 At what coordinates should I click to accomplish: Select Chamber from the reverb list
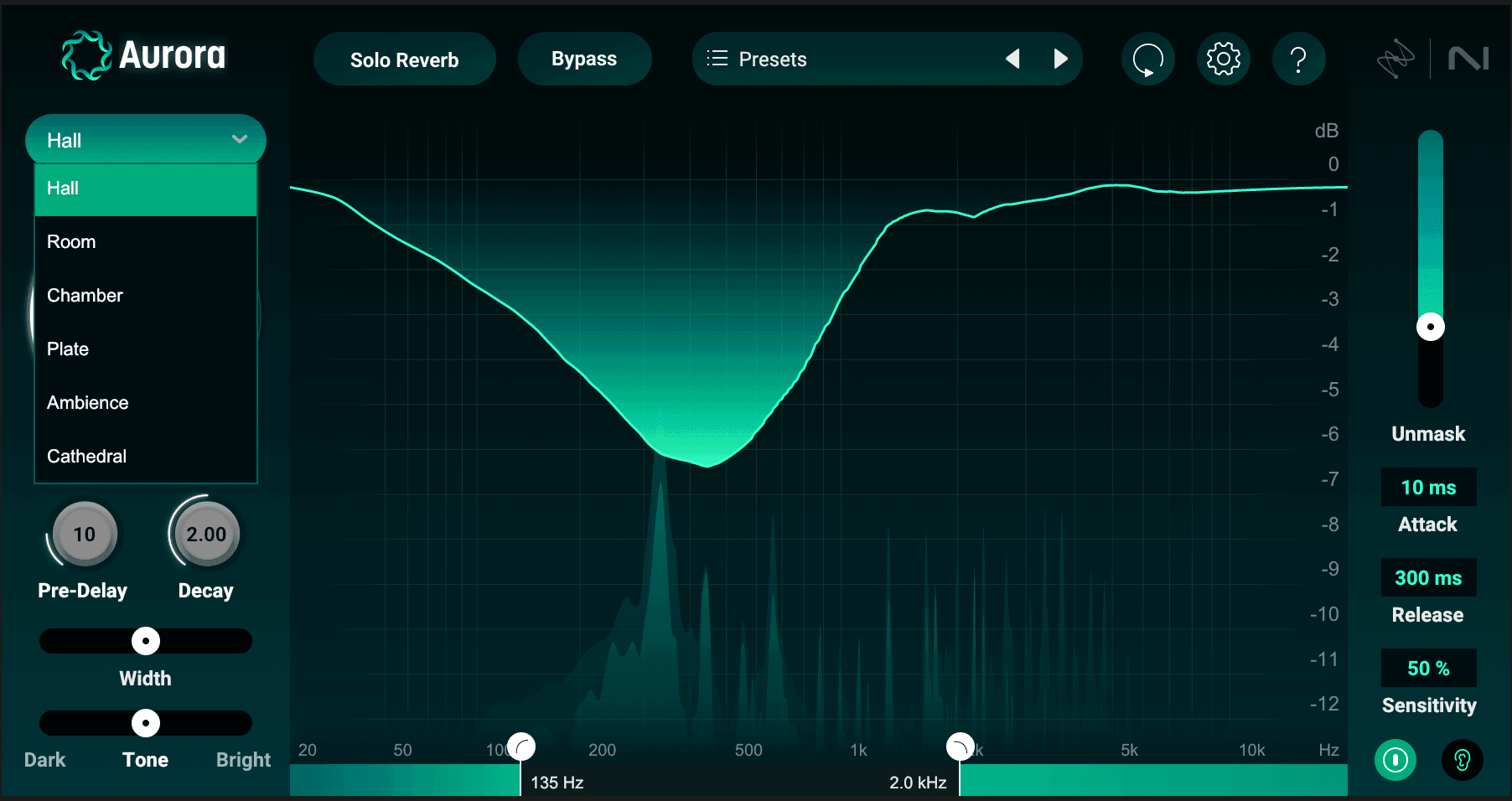point(146,296)
